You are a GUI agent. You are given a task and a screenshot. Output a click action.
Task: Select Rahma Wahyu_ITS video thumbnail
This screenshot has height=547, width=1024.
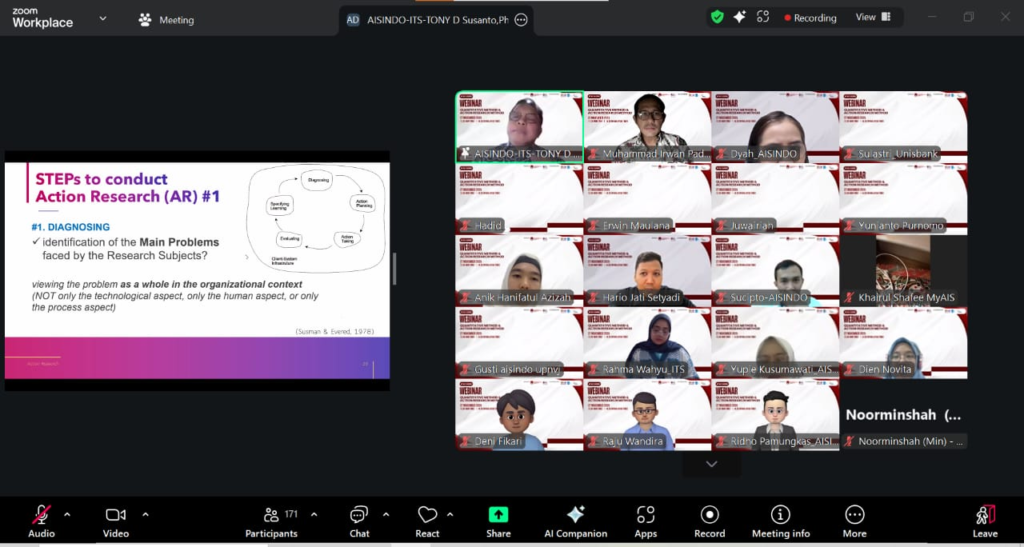click(x=647, y=343)
